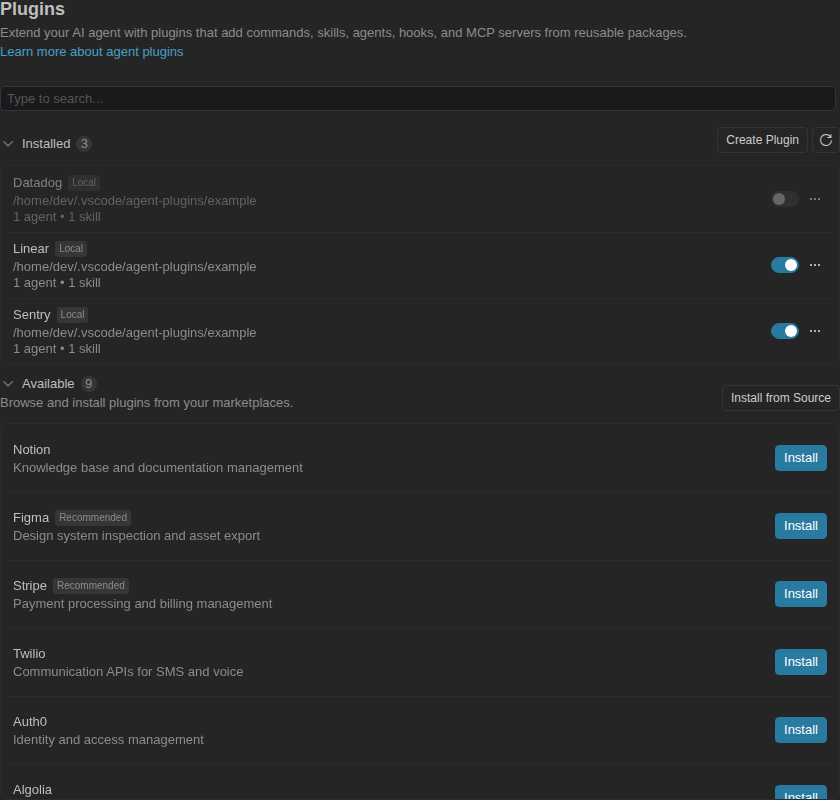The height and width of the screenshot is (800, 840).
Task: Click the Installed count badge 3
Action: 84,144
